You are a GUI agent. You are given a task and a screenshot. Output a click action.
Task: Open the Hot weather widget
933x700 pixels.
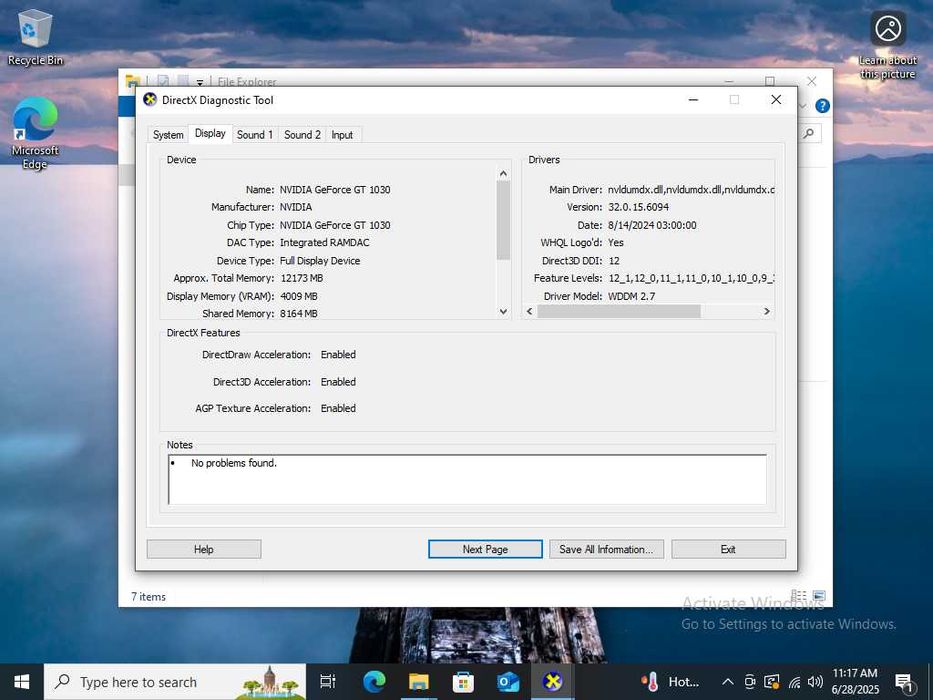point(671,682)
